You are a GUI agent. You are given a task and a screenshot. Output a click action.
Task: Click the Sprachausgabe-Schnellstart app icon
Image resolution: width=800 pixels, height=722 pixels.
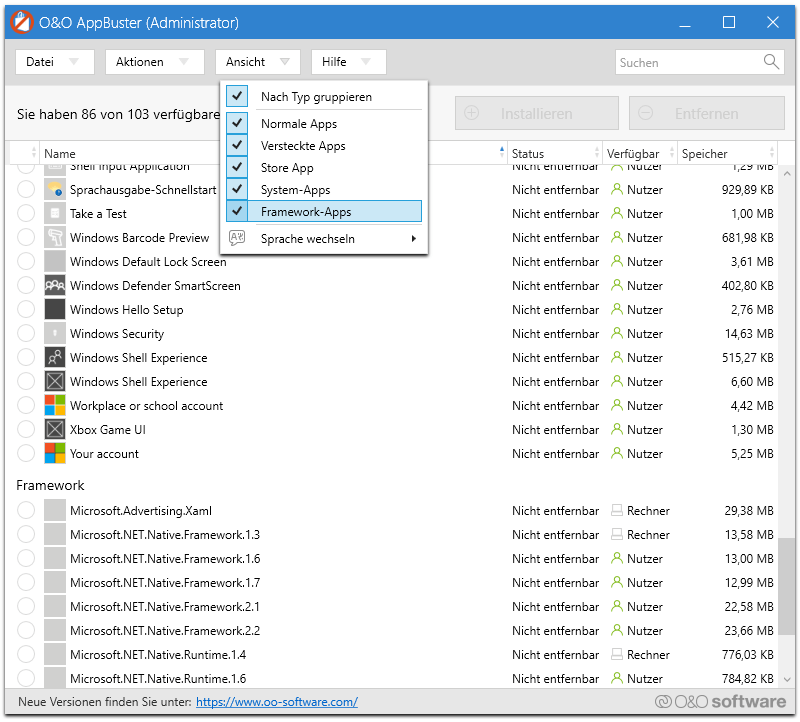pyautogui.click(x=55, y=189)
